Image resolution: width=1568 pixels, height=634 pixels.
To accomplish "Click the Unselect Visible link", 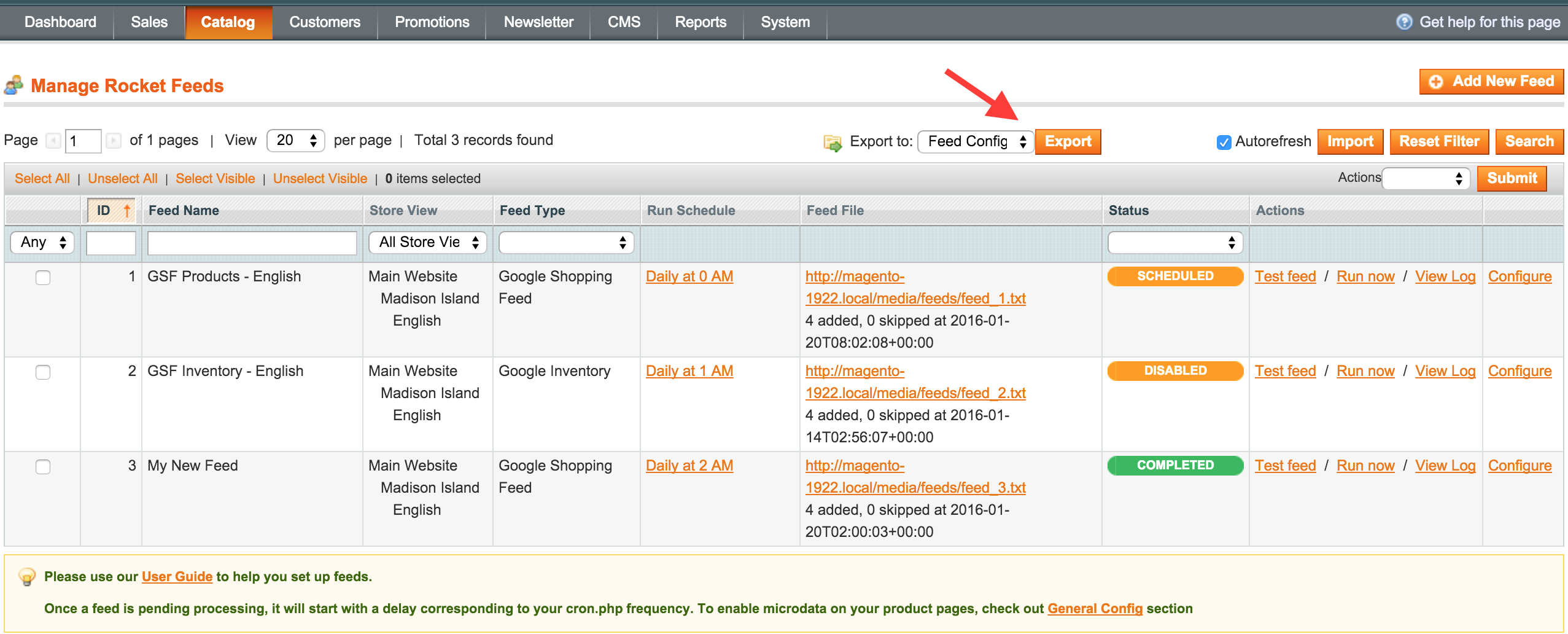I will pyautogui.click(x=320, y=179).
